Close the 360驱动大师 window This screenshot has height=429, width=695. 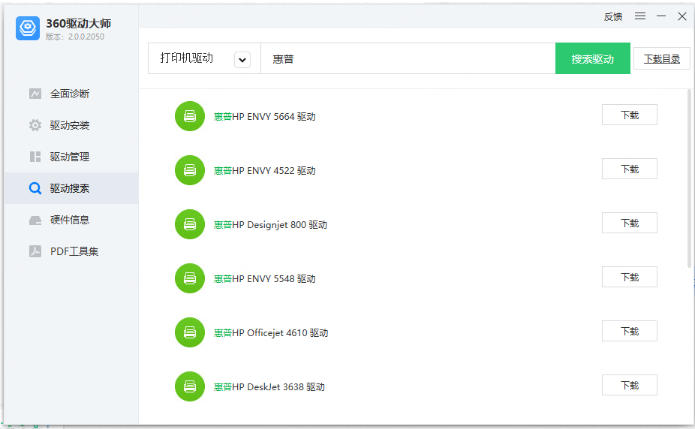[x=682, y=16]
